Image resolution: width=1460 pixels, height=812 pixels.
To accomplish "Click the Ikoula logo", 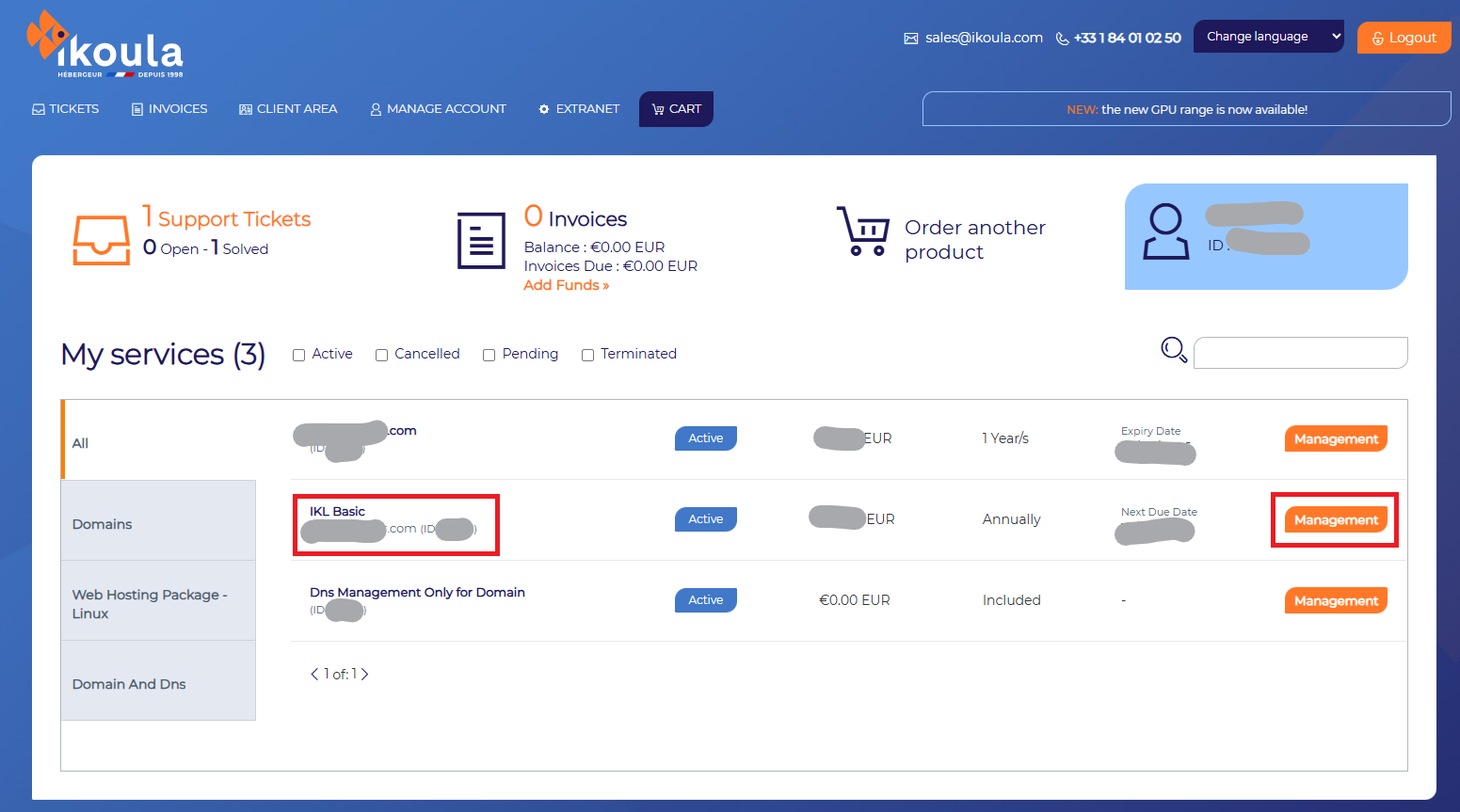I will point(104,44).
